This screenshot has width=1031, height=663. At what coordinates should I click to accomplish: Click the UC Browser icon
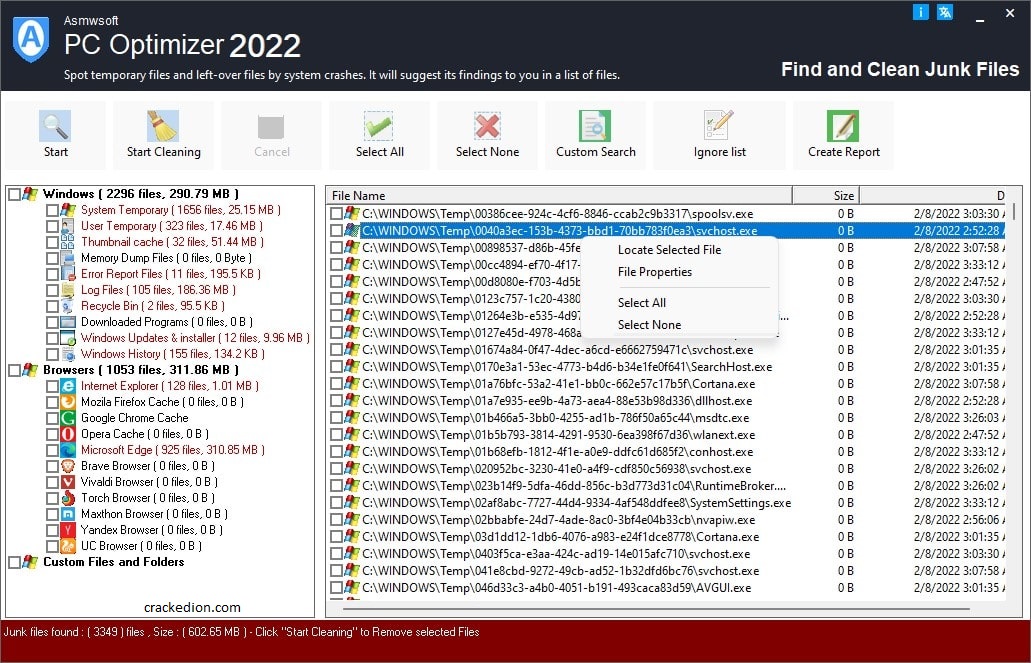tap(68, 546)
